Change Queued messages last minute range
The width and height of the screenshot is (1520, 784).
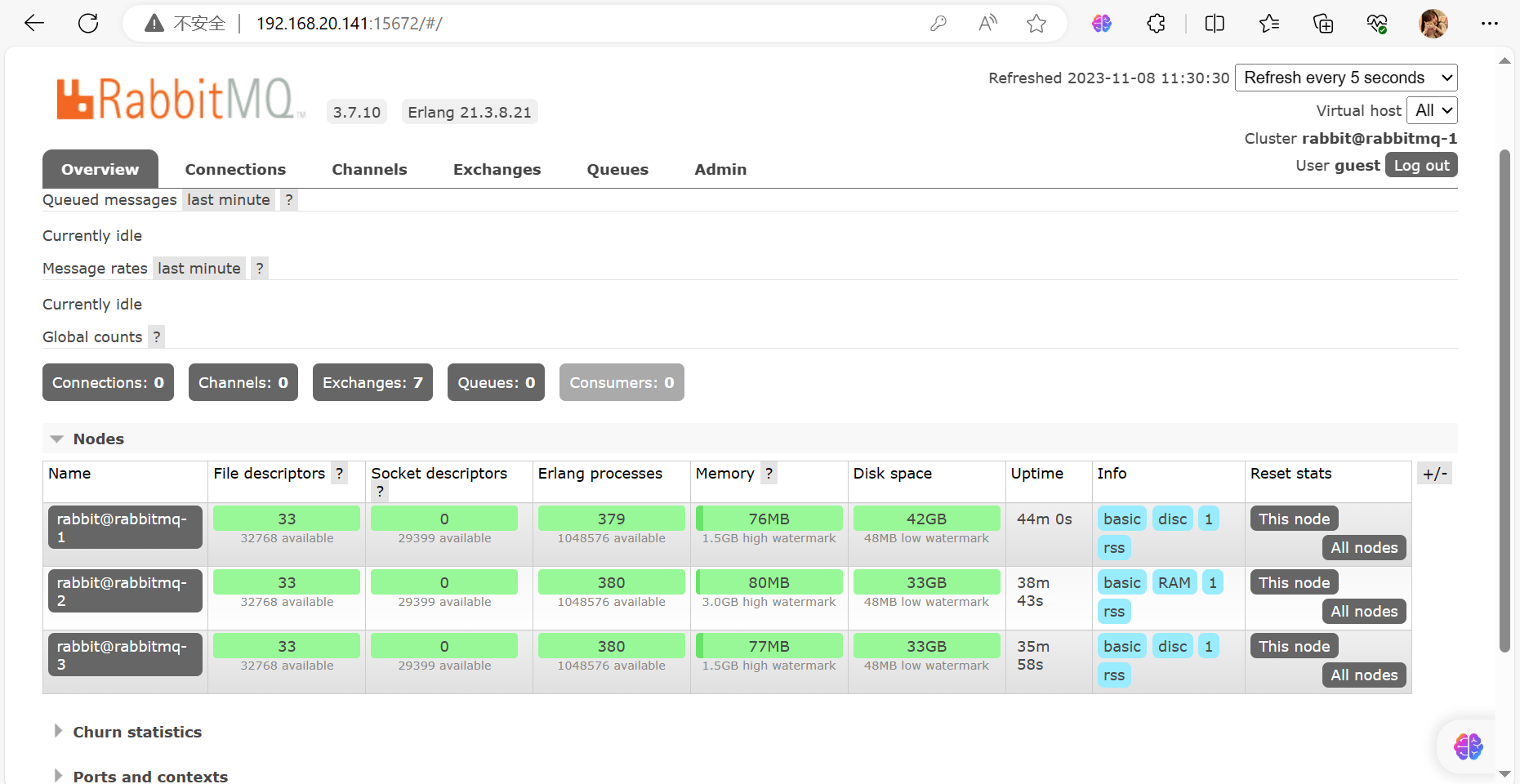pyautogui.click(x=229, y=200)
